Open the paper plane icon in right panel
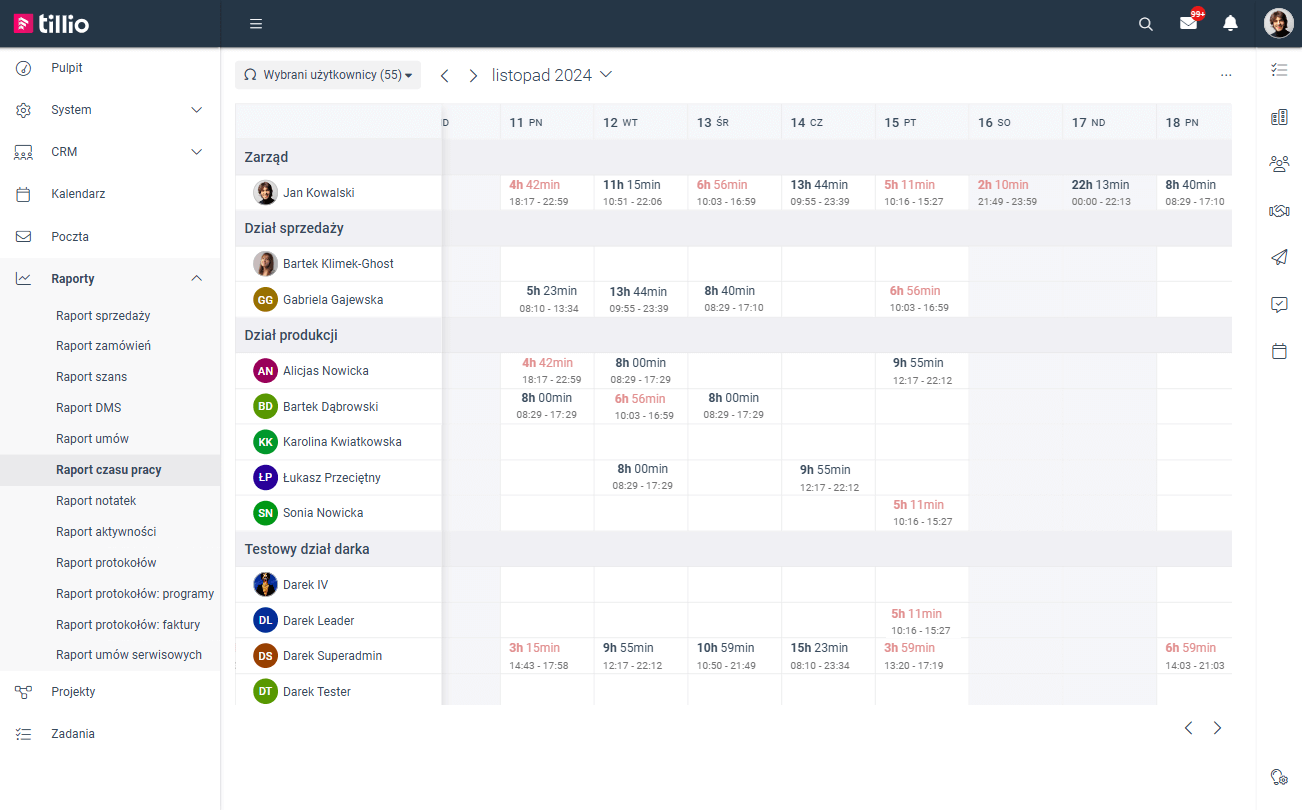1302x810 pixels. (1279, 257)
